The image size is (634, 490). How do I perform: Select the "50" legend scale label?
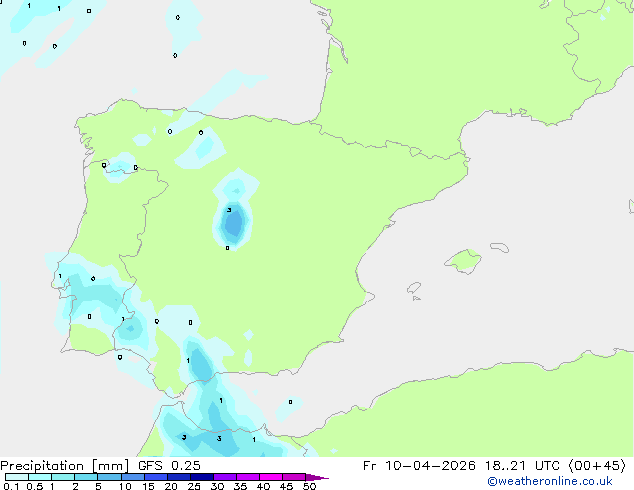pyautogui.click(x=309, y=486)
